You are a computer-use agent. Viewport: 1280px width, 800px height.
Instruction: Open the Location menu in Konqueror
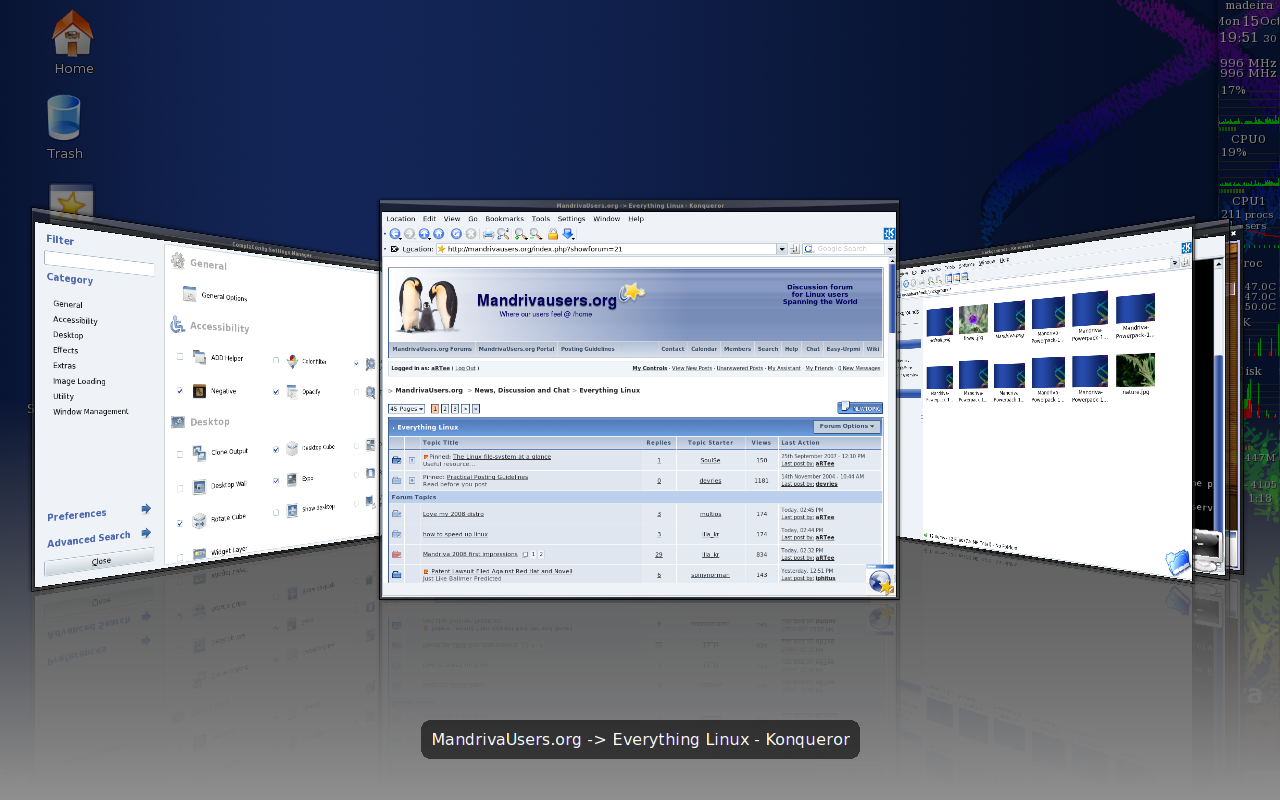(401, 219)
